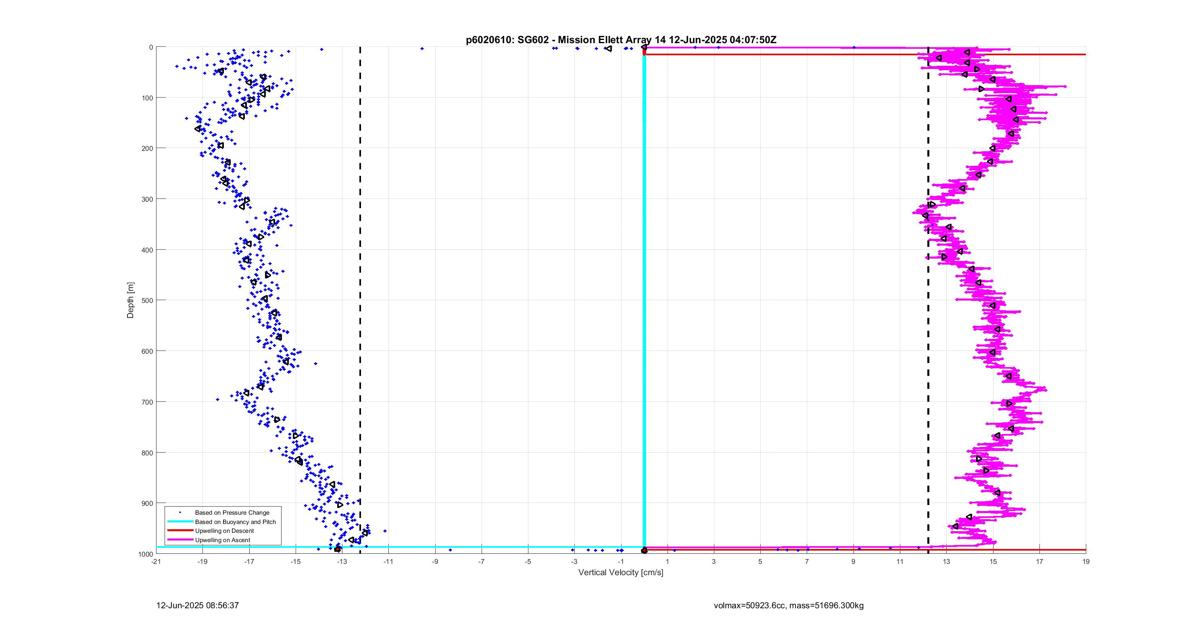Screen dimensions: 1200x622
Task: Click the positive x-axis tick label '11'
Action: 900,561
